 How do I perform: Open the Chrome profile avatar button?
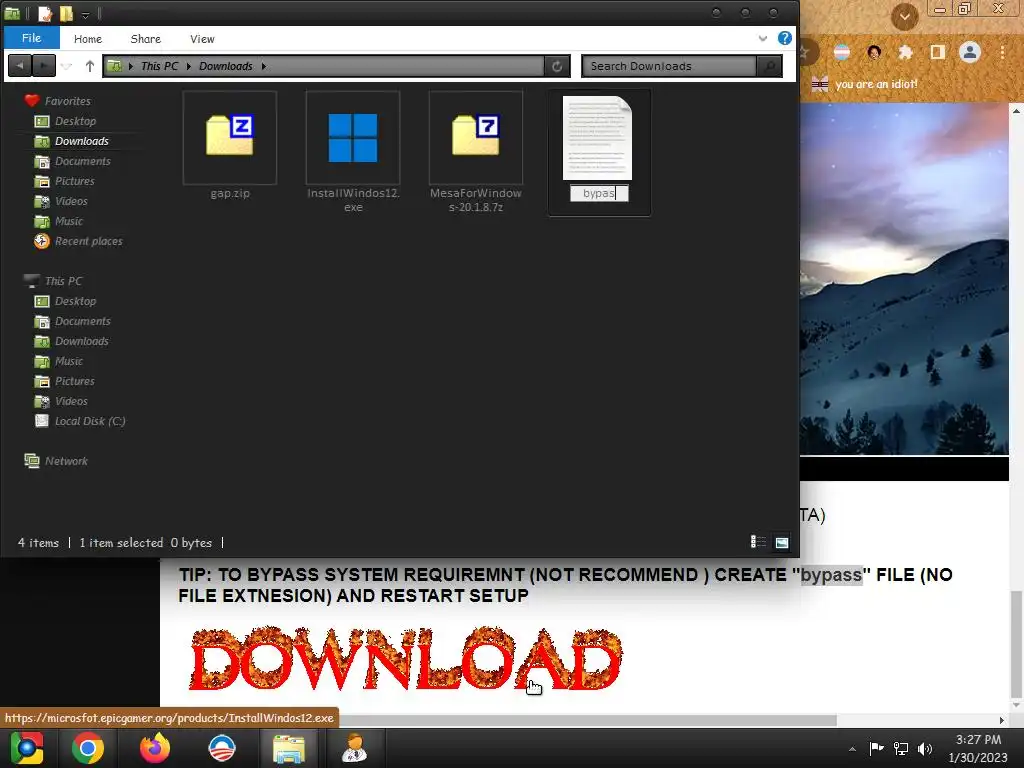coord(970,52)
